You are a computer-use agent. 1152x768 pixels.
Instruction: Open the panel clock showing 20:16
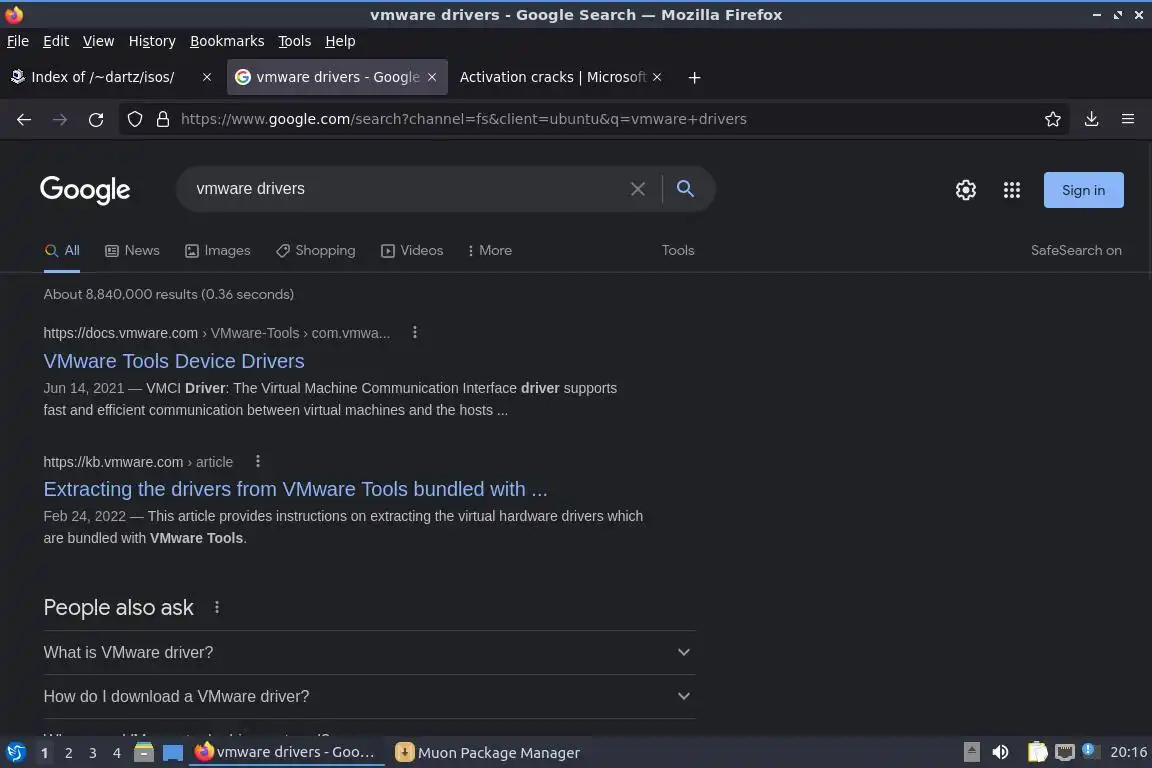pyautogui.click(x=1128, y=753)
